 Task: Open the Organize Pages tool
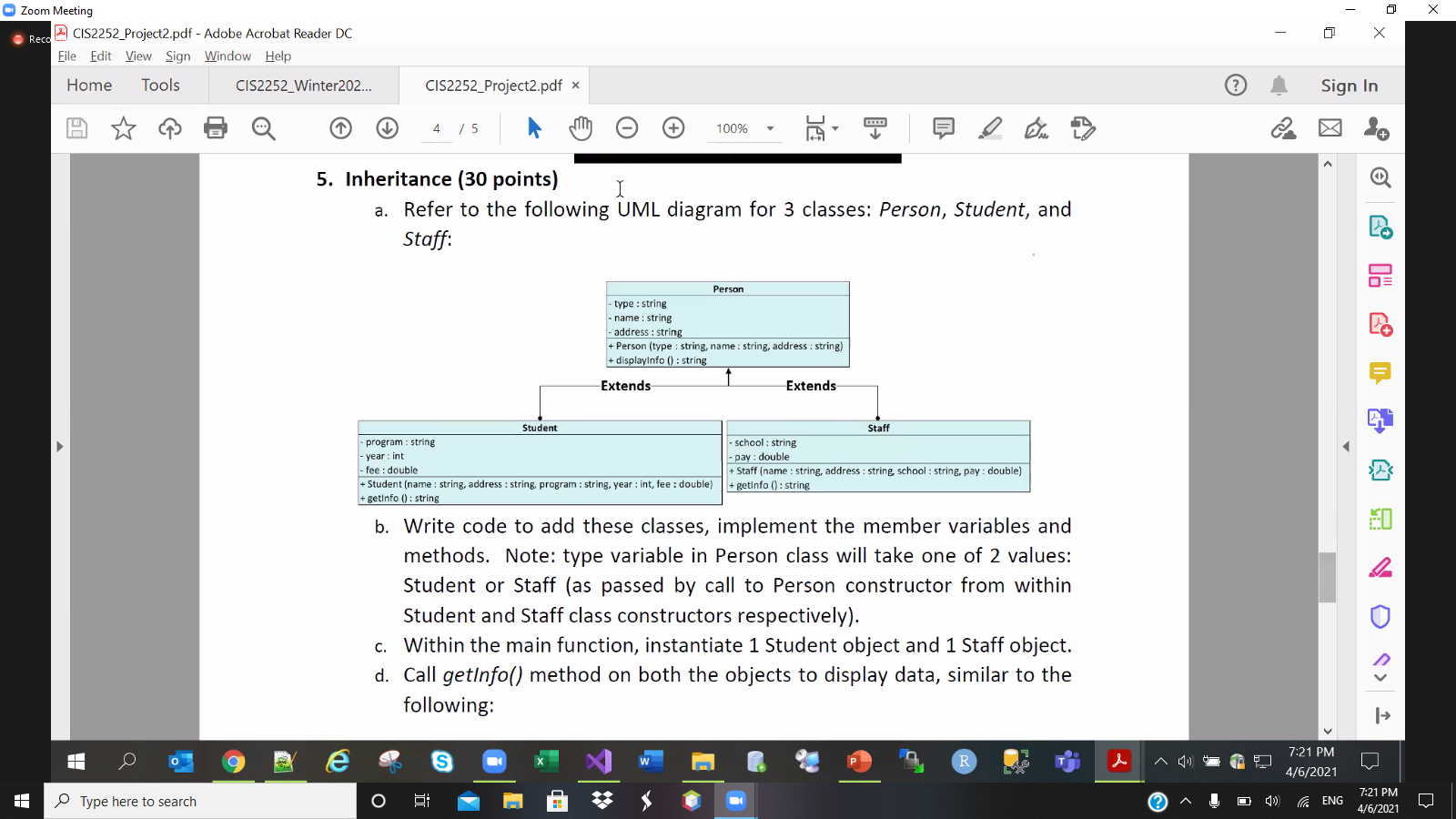click(1380, 275)
